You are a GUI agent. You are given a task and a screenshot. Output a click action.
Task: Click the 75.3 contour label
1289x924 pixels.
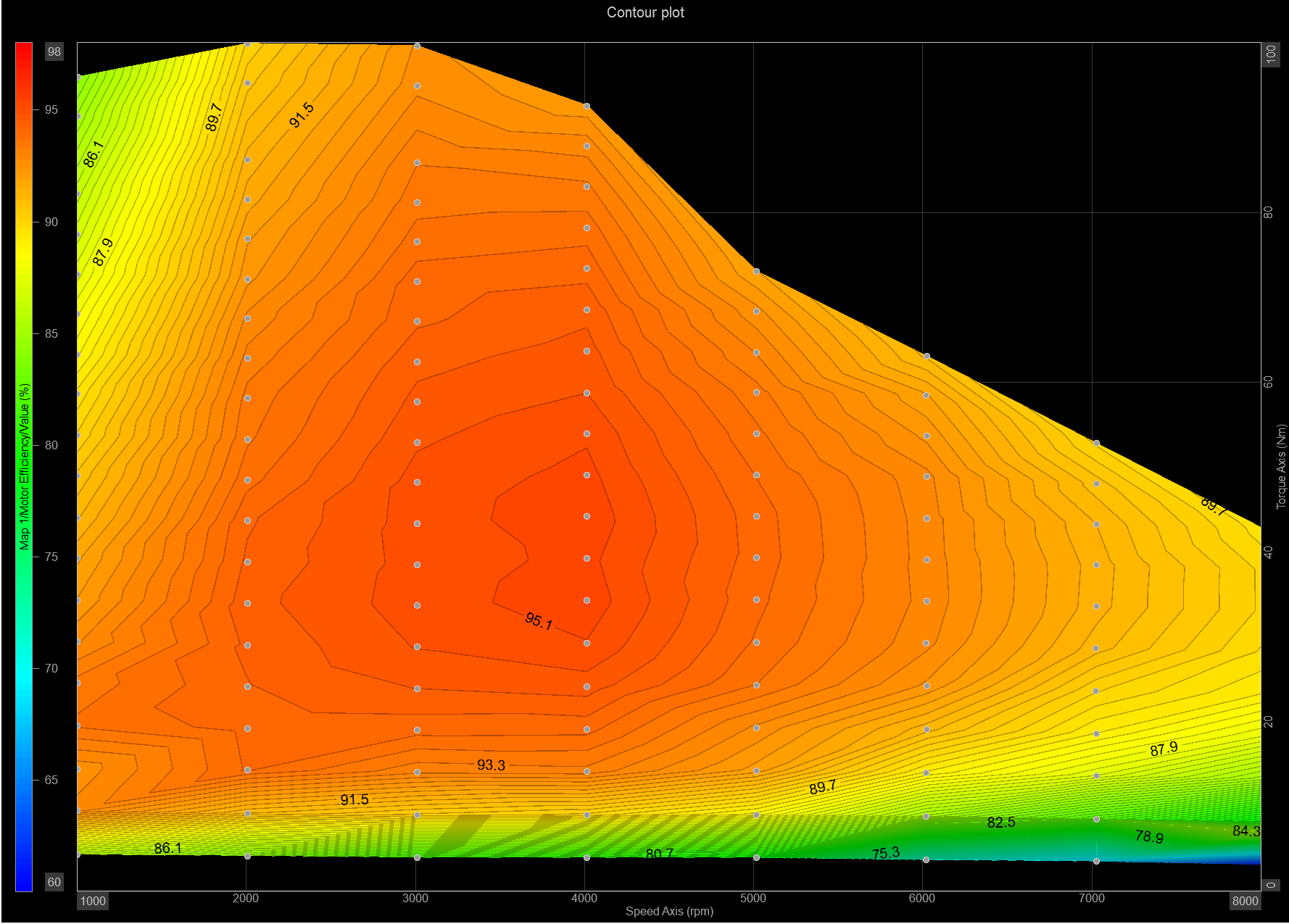pos(886,853)
